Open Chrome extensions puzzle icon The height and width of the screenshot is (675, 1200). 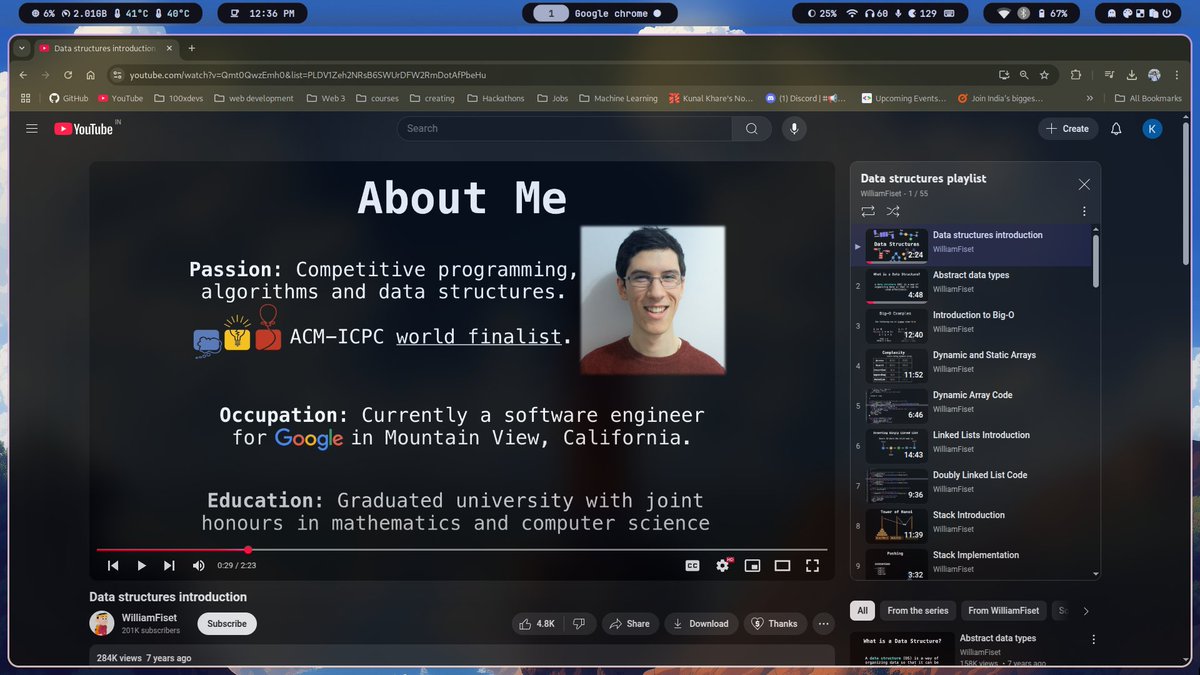click(x=1076, y=75)
